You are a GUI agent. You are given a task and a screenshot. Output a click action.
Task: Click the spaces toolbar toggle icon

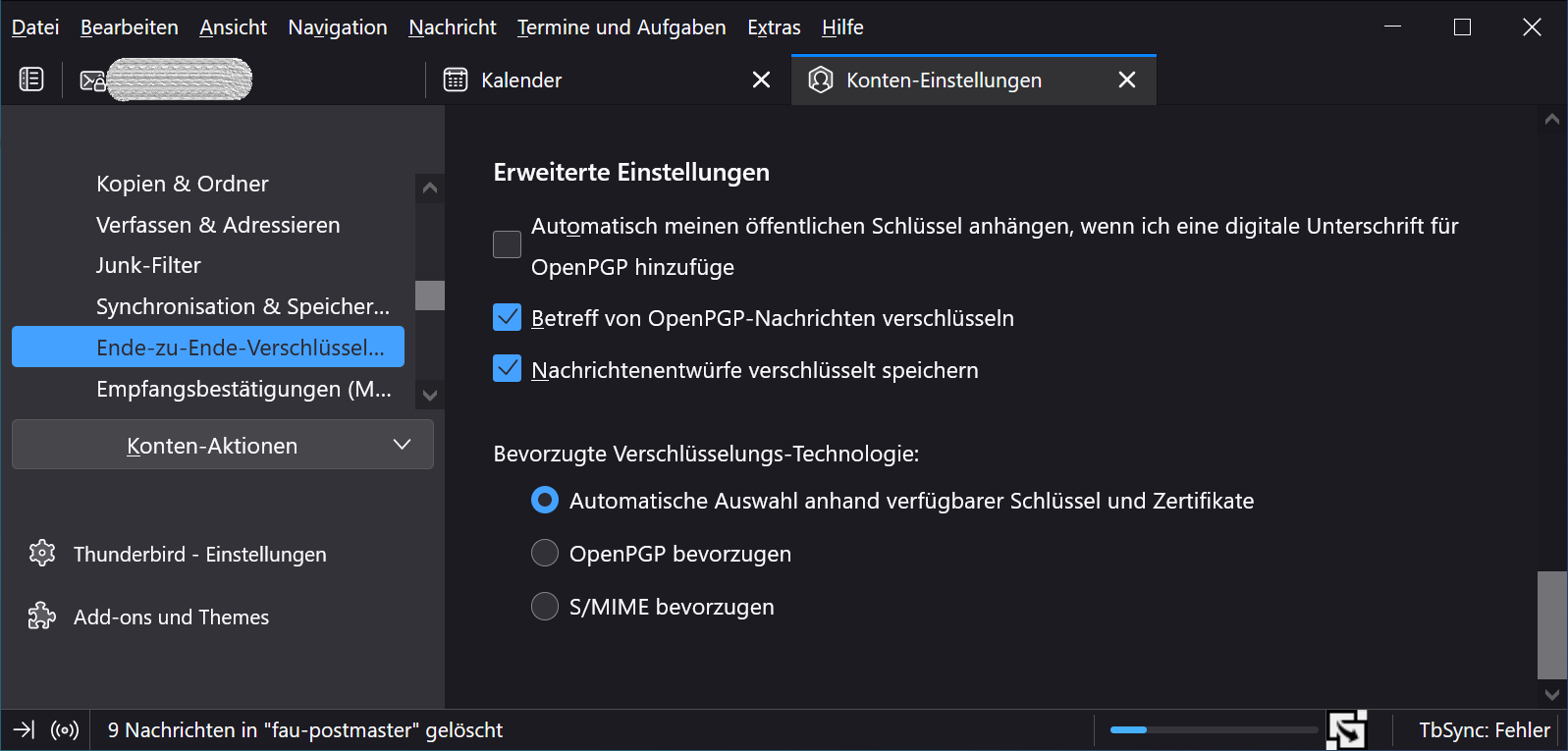[x=31, y=80]
